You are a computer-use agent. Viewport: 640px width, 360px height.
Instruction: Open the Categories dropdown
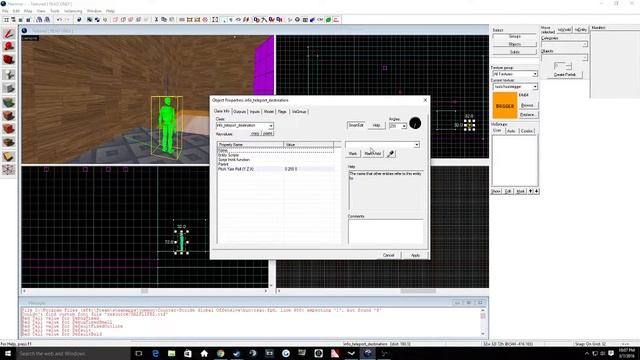pyautogui.click(x=584, y=44)
